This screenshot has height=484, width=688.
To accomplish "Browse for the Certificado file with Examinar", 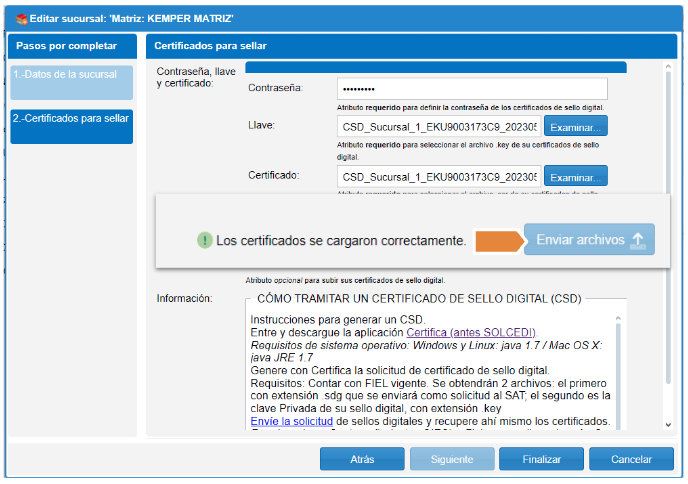I will pos(576,177).
